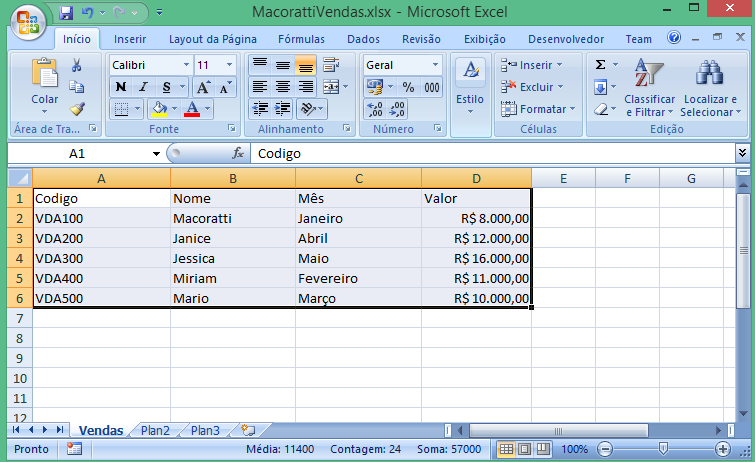The width and height of the screenshot is (755, 462).
Task: Open the Calibri font name dropdown
Action: coord(186,65)
